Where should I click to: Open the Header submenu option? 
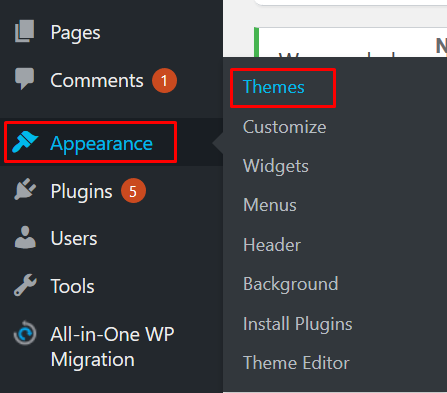click(x=272, y=245)
